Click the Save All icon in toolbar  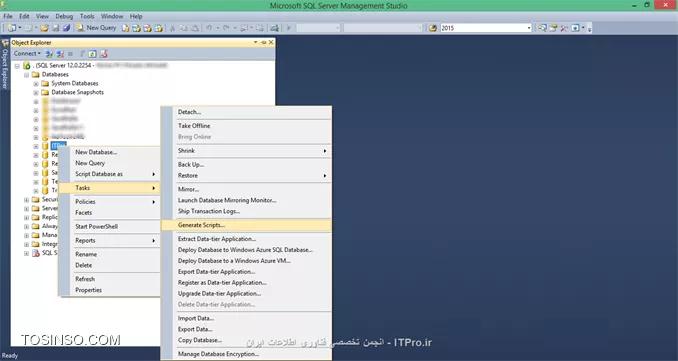click(66, 28)
